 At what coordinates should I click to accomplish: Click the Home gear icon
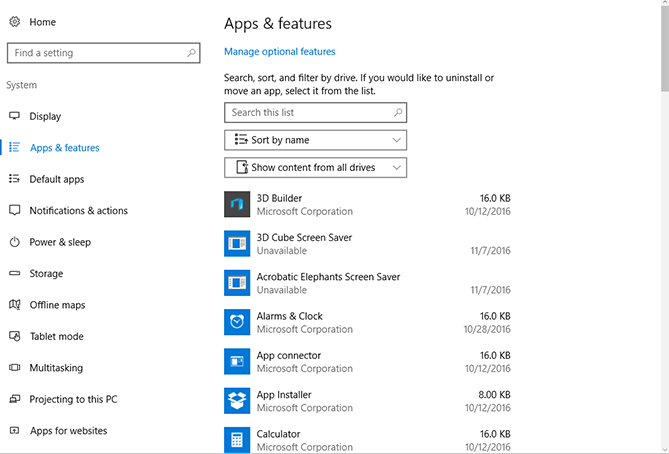pos(15,22)
